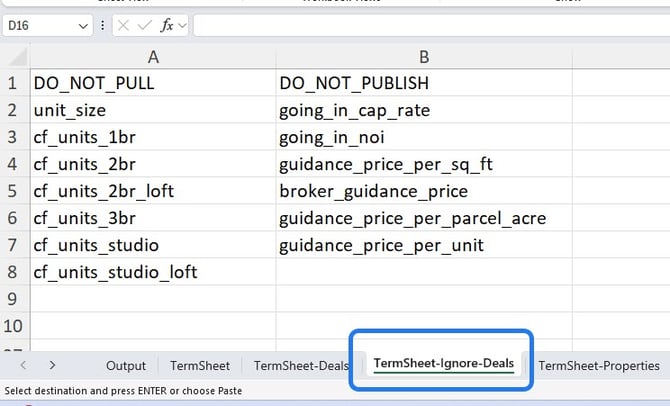The image size is (670, 406).
Task: Click the Name Box showing D16
Action: pos(47,26)
